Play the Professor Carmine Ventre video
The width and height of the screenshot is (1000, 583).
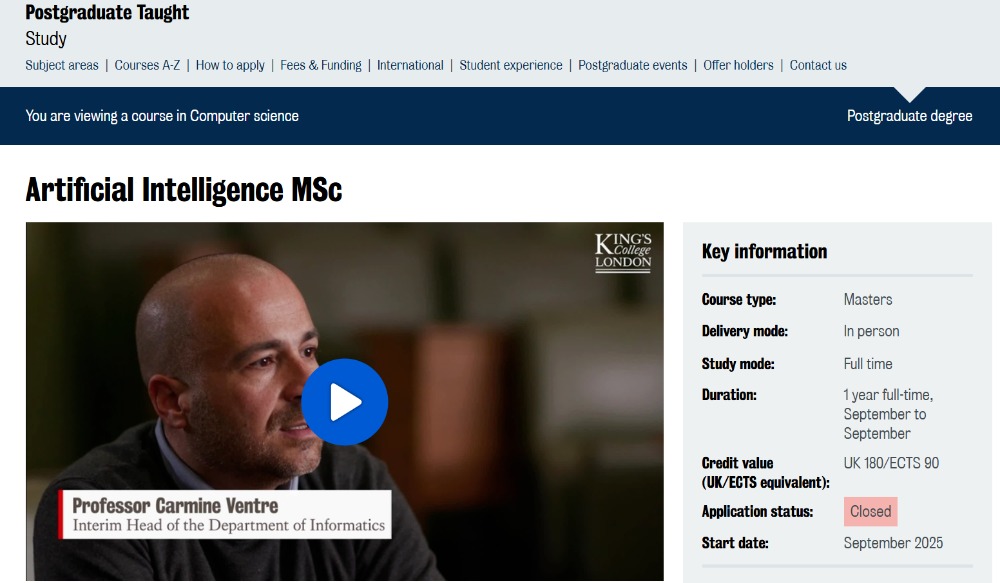[344, 402]
